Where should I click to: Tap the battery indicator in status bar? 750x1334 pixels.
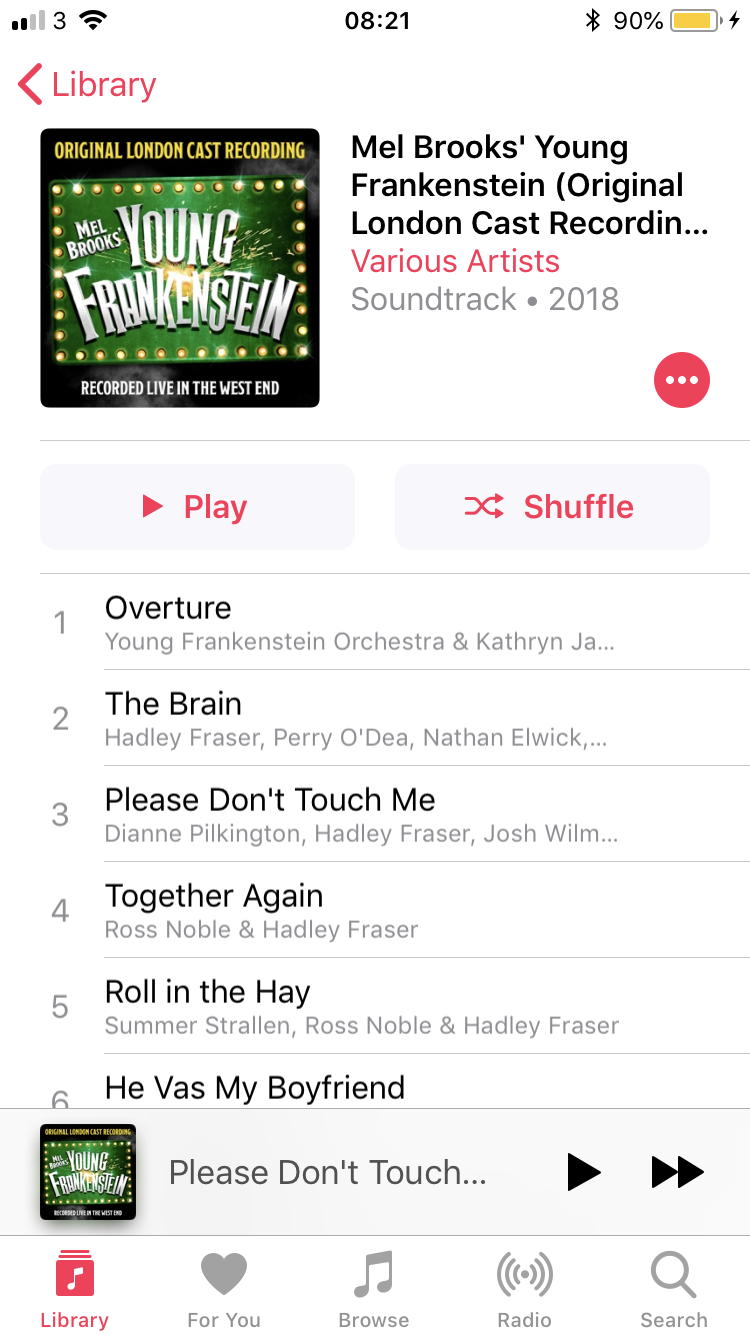(x=694, y=20)
